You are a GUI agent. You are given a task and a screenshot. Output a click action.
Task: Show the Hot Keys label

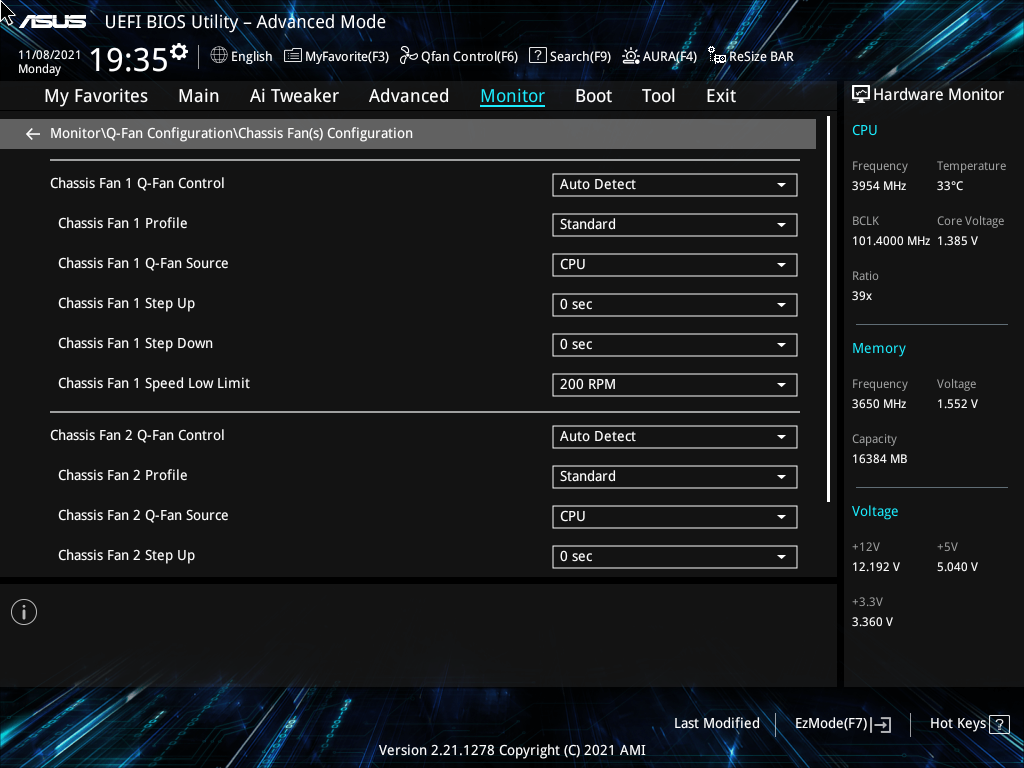click(958, 724)
